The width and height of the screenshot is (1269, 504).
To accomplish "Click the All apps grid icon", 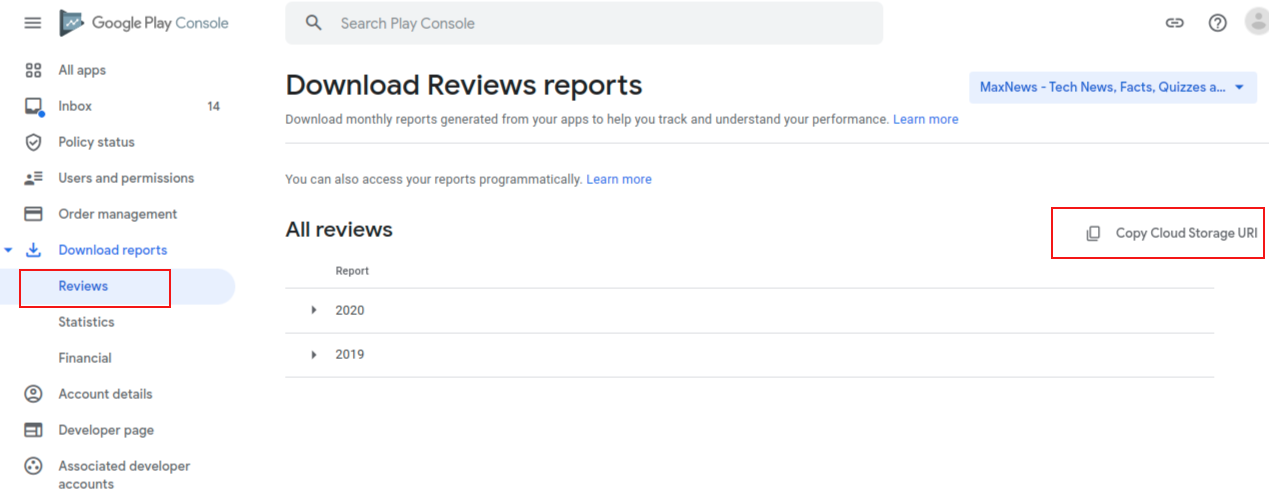I will (33, 70).
